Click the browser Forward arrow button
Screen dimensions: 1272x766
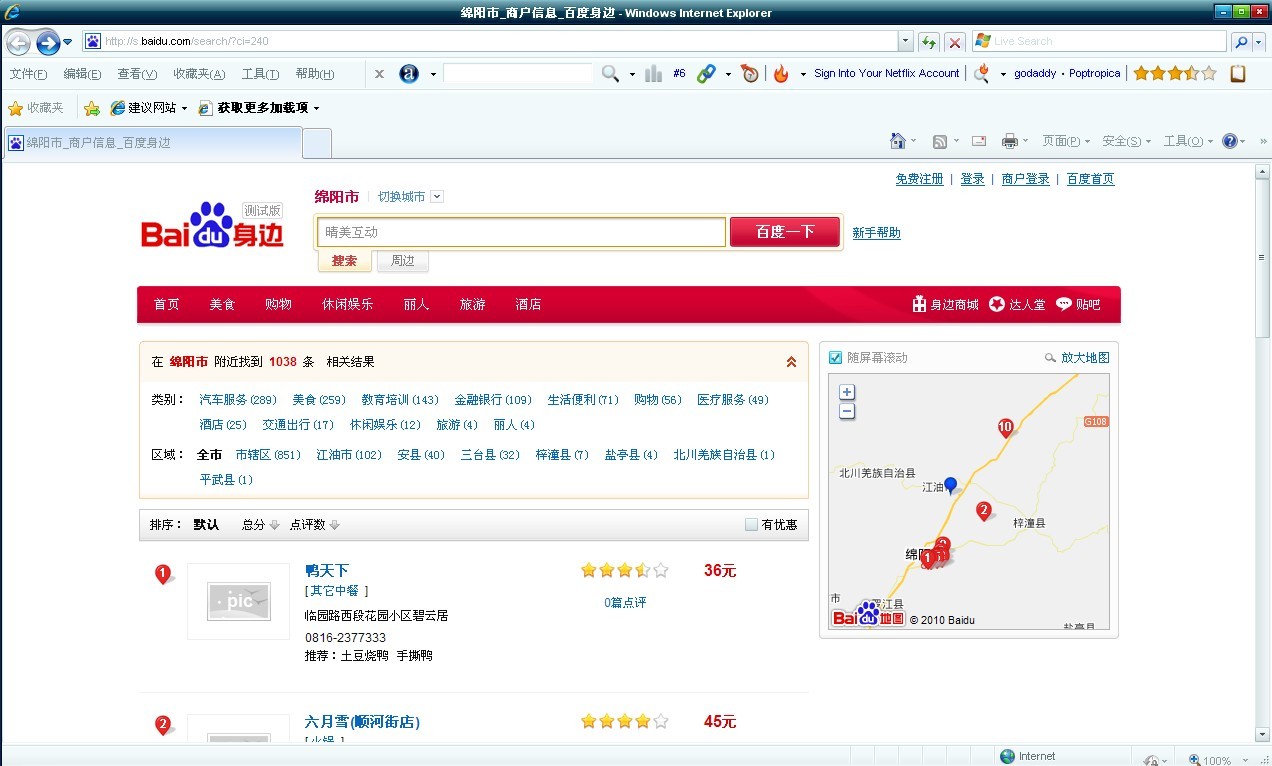pyautogui.click(x=48, y=42)
